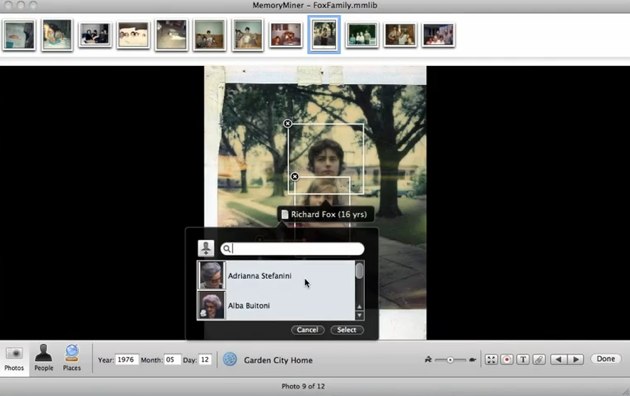Click the magnifier icon in search field

point(227,249)
